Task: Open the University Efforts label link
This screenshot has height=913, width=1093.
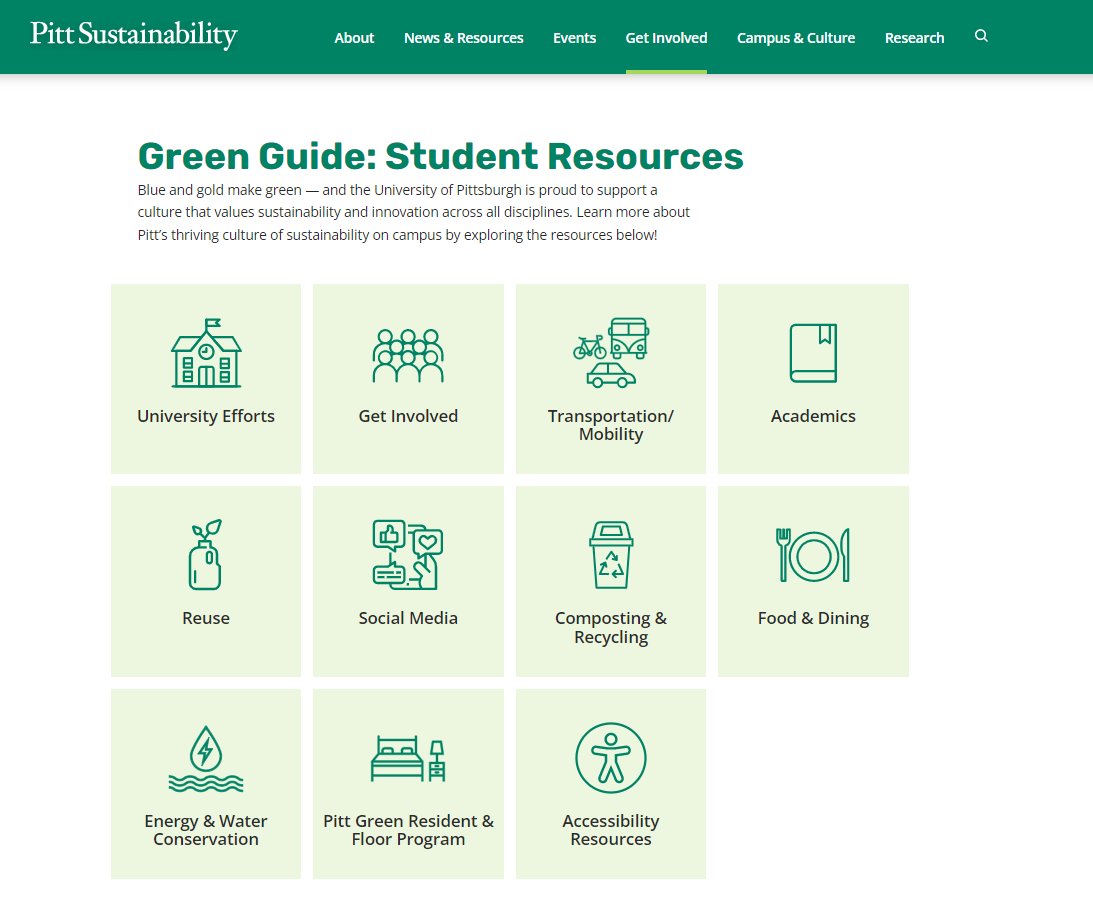Action: click(x=206, y=416)
